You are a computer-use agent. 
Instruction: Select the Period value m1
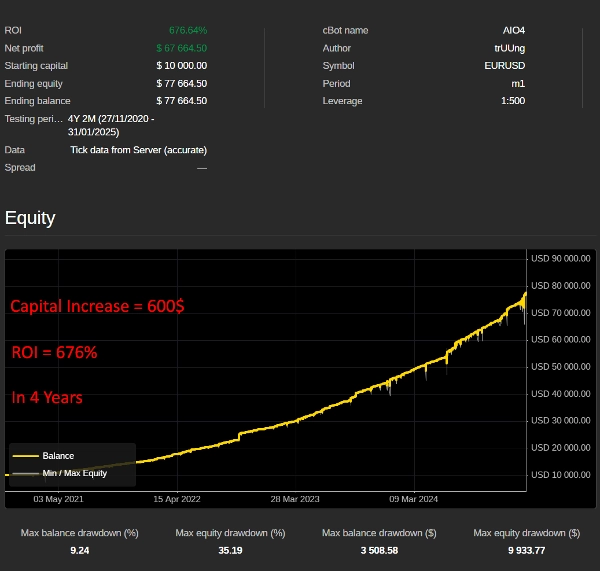517,83
